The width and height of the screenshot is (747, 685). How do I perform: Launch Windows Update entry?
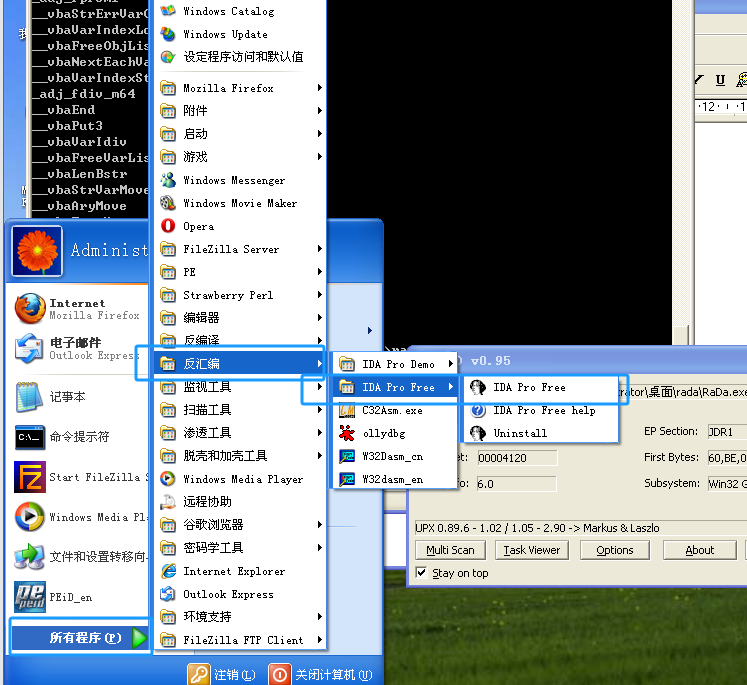(x=240, y=34)
